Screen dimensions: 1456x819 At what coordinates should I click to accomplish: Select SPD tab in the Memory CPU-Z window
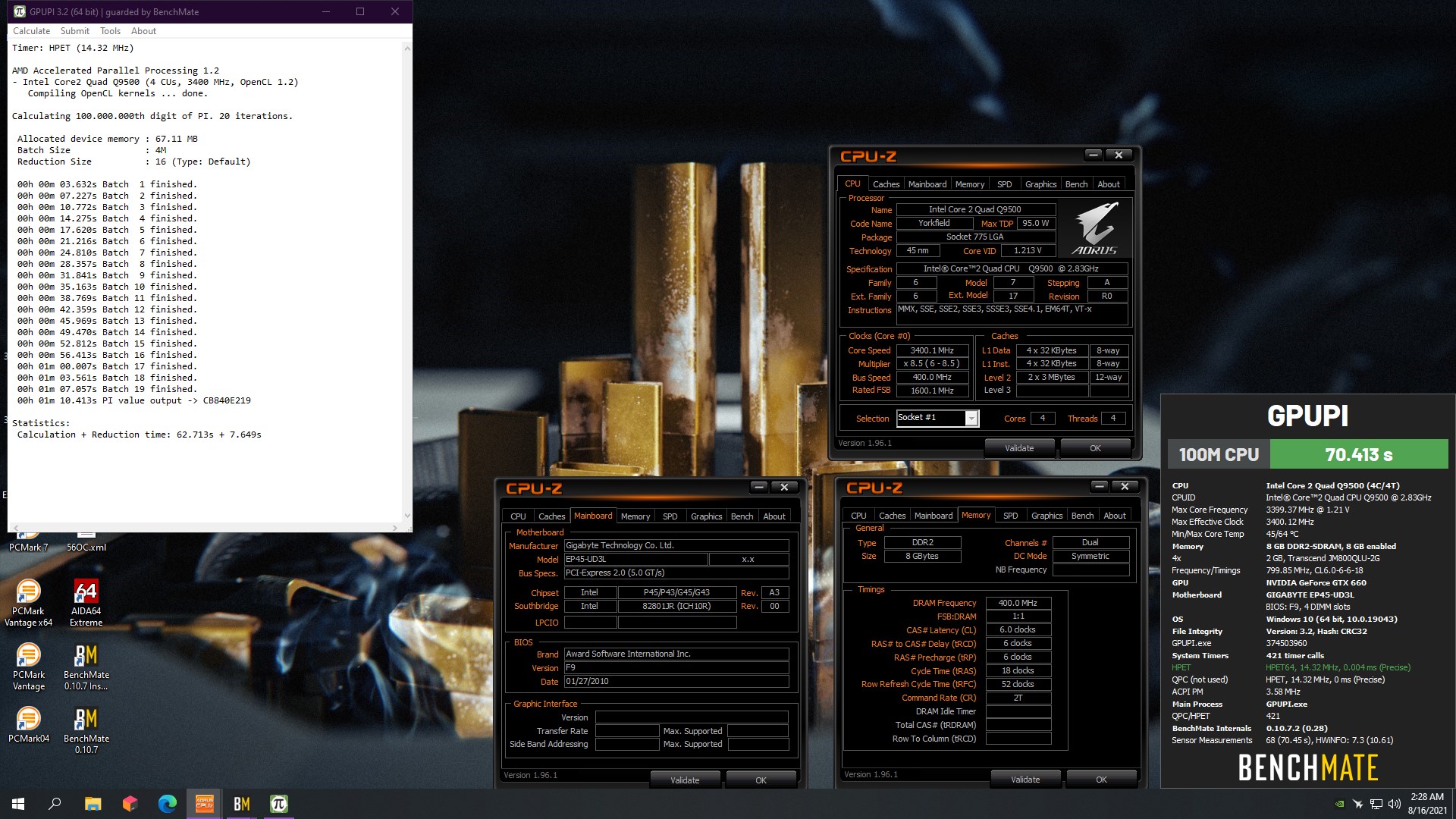[x=1010, y=516]
